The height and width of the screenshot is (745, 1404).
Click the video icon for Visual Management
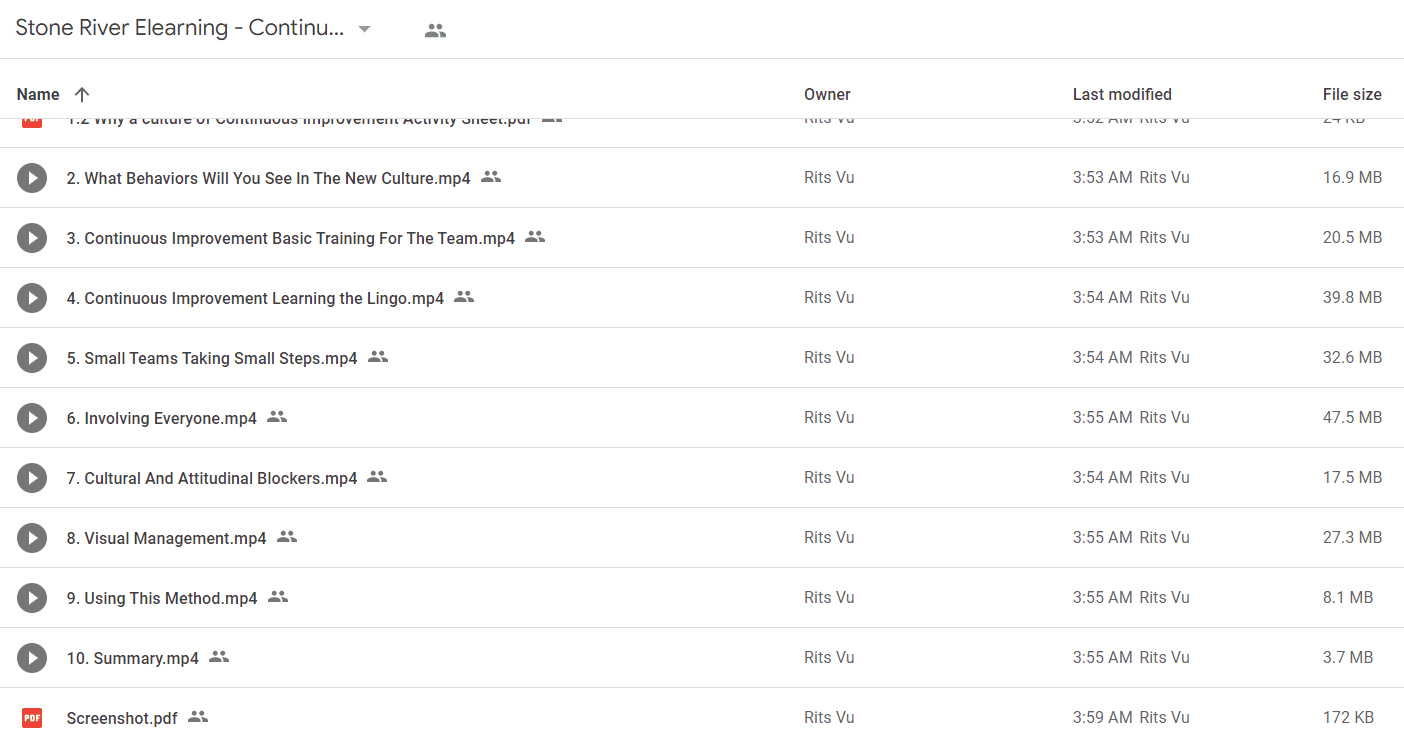click(32, 538)
